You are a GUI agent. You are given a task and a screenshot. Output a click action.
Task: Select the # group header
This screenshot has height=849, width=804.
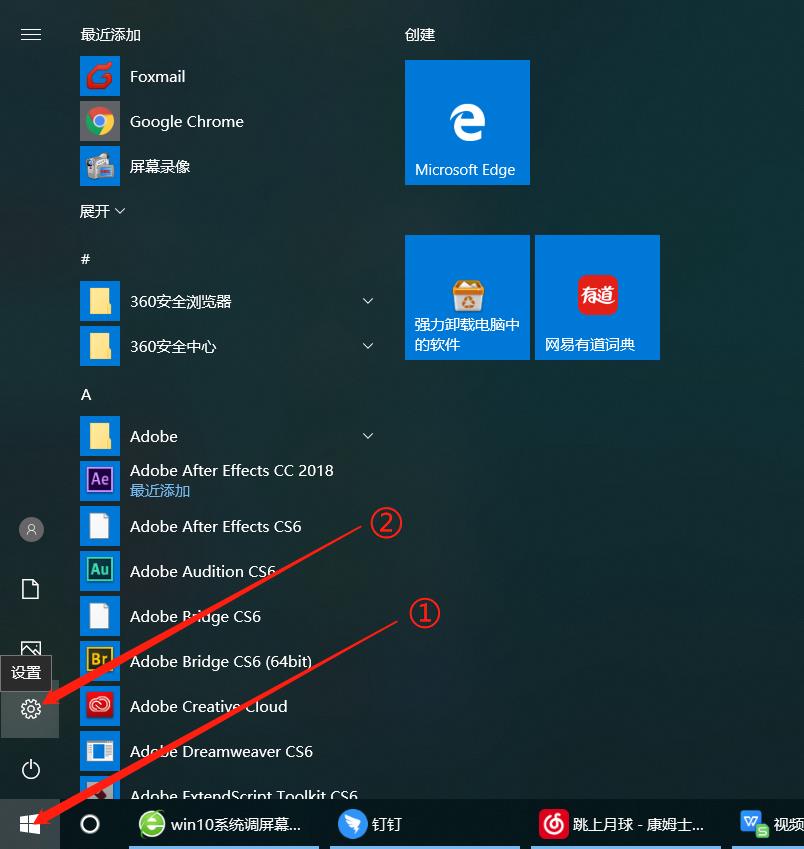pyautogui.click(x=84, y=259)
